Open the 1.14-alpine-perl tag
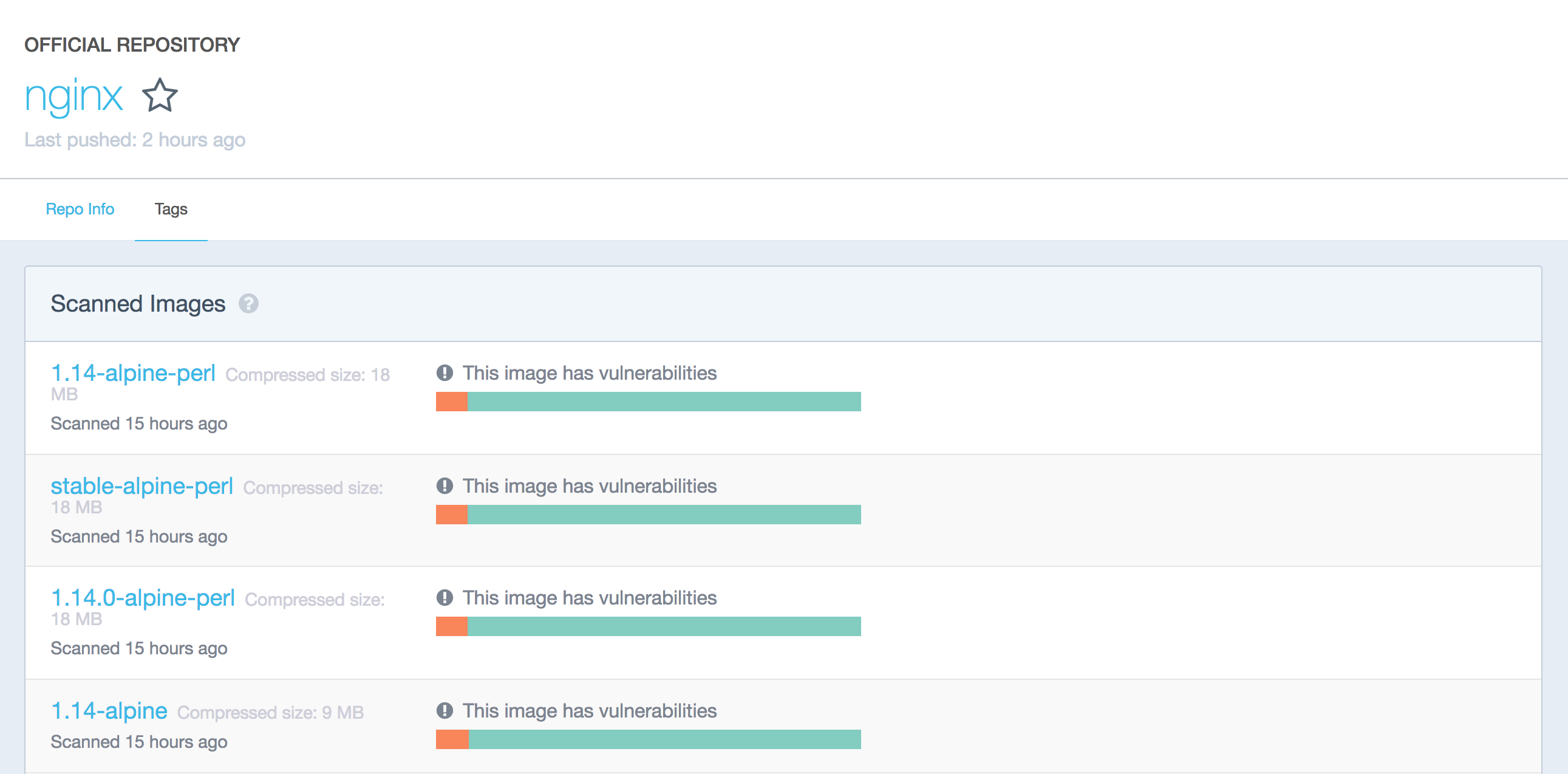 coord(133,372)
